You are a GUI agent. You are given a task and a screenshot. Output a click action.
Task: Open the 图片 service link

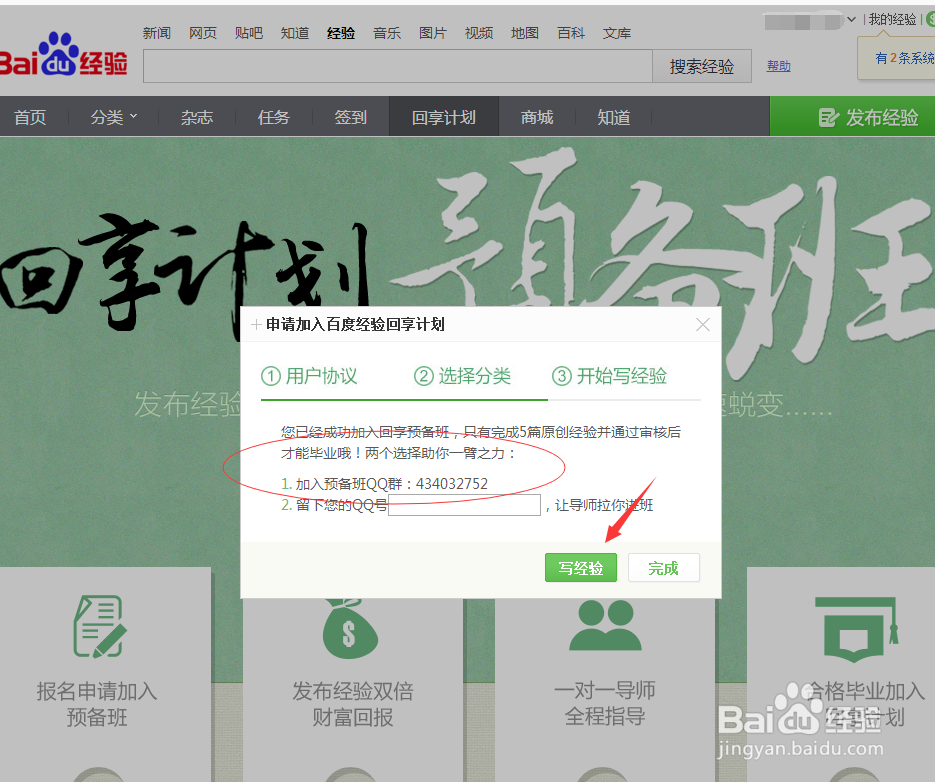pos(432,33)
